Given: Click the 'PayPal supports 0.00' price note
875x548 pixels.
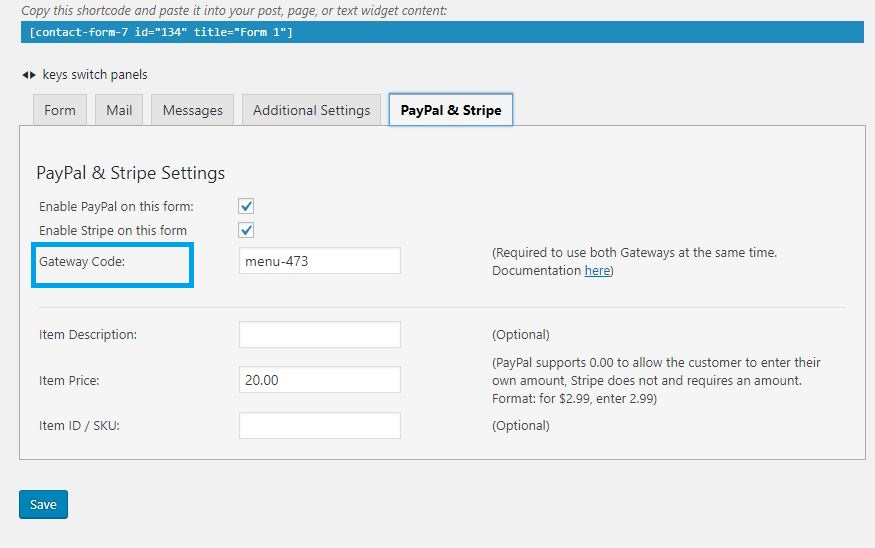Looking at the screenshot, I should 656,381.
